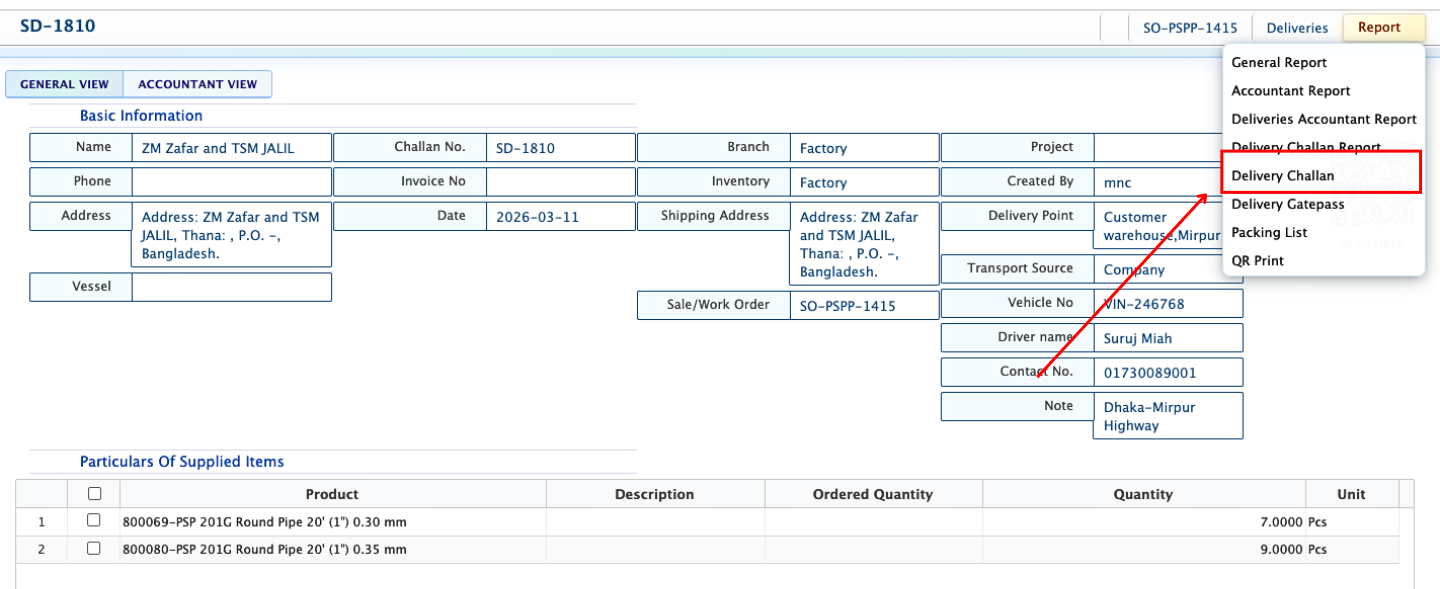Viewport: 1440px width, 589px height.
Task: Choose General Report menu entry
Action: [1278, 63]
